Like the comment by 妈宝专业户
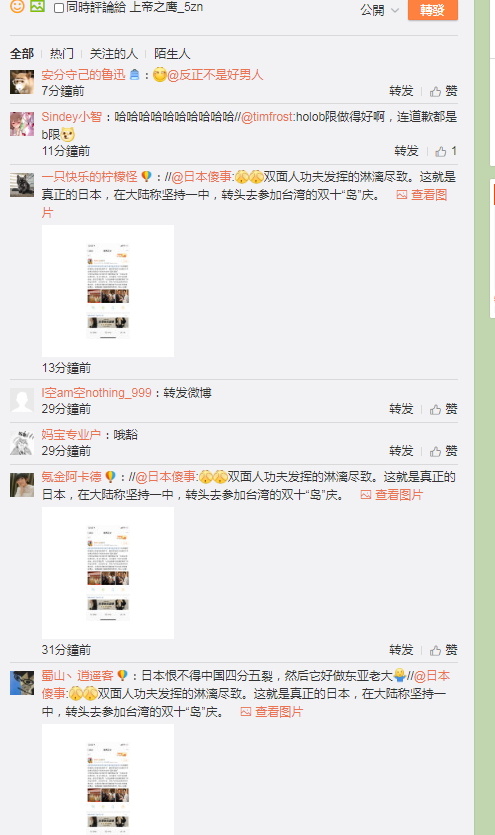This screenshot has height=835, width=495. point(443,451)
